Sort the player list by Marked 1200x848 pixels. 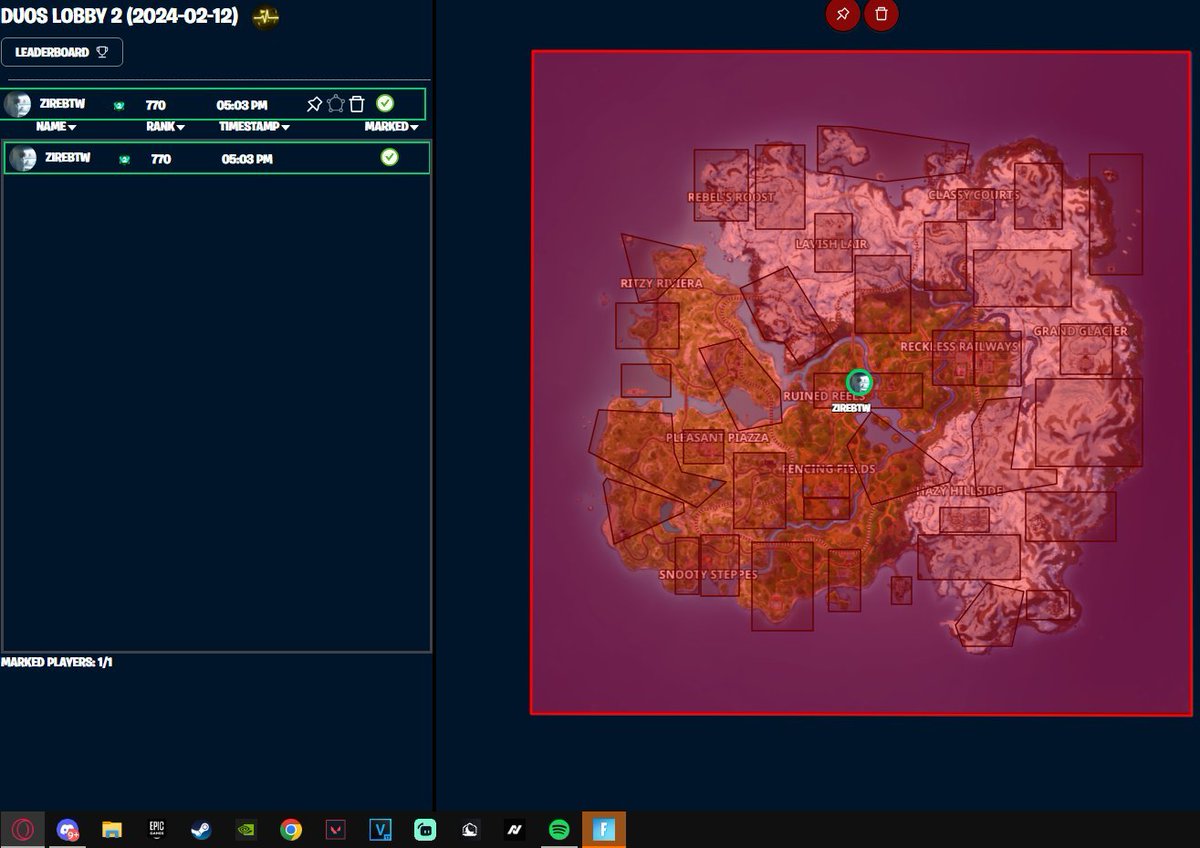(x=391, y=127)
